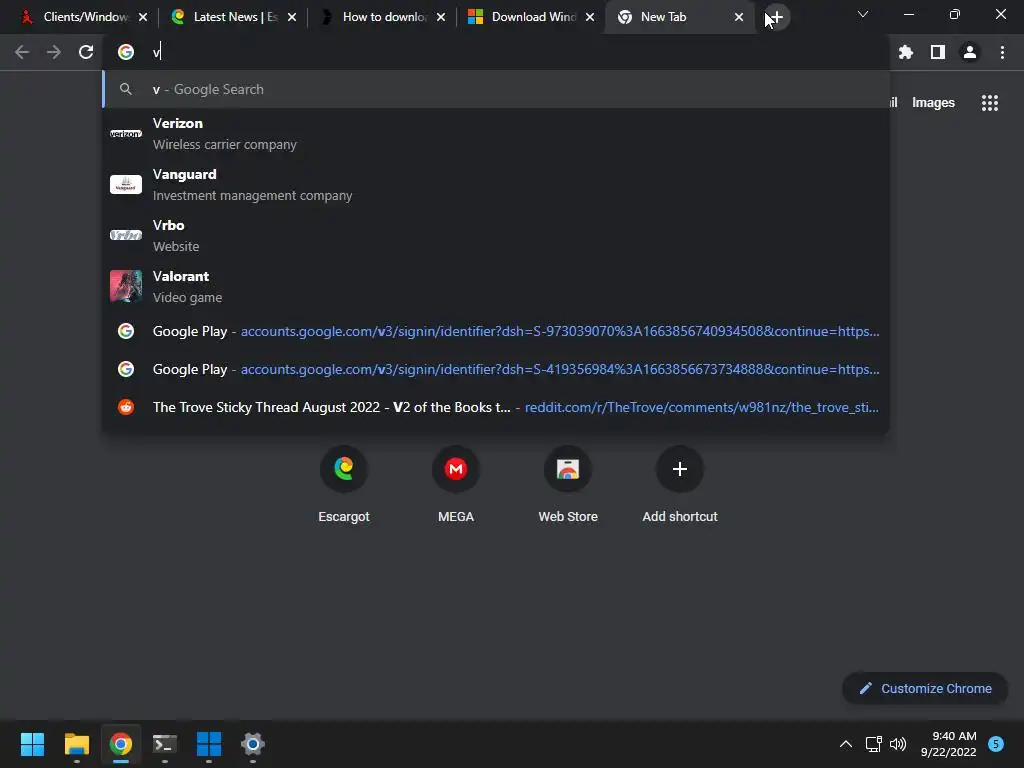
Task: Choose the Vanguard suggestion
Action: tap(496, 185)
